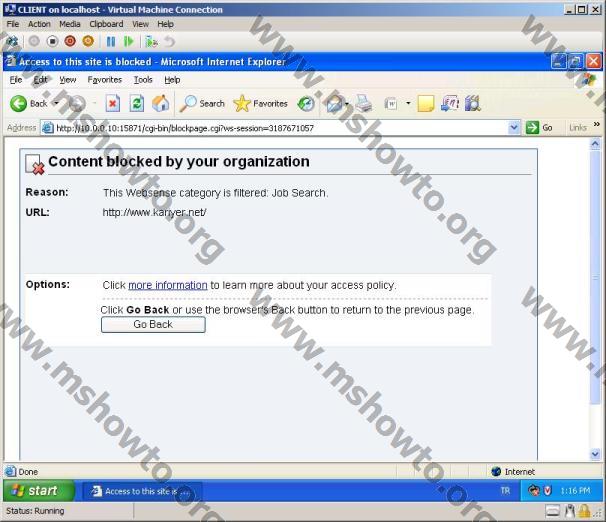
Task: Open the Edit dropdown arrow
Action: [408, 104]
